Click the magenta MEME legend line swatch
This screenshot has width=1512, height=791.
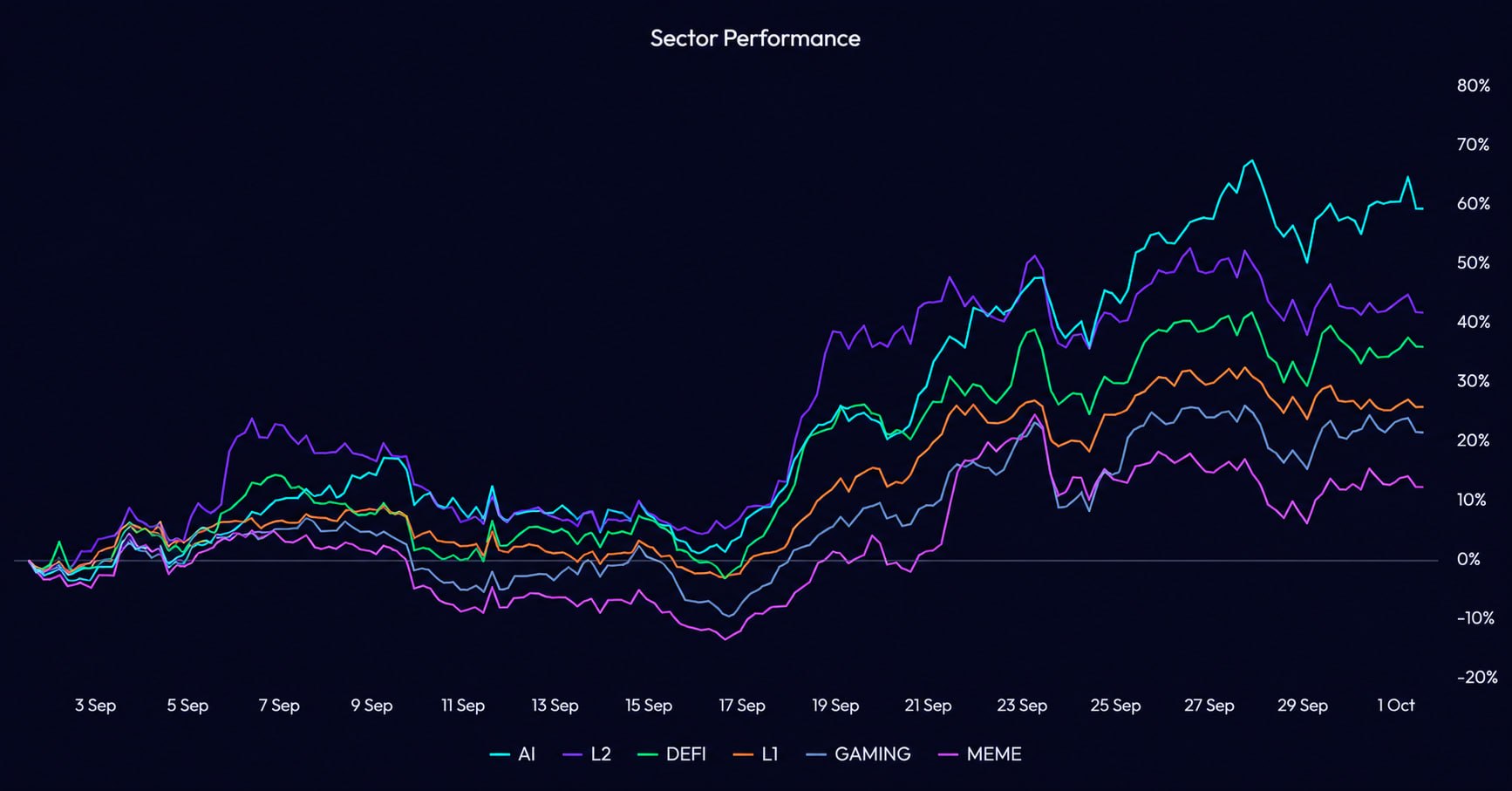coord(948,754)
